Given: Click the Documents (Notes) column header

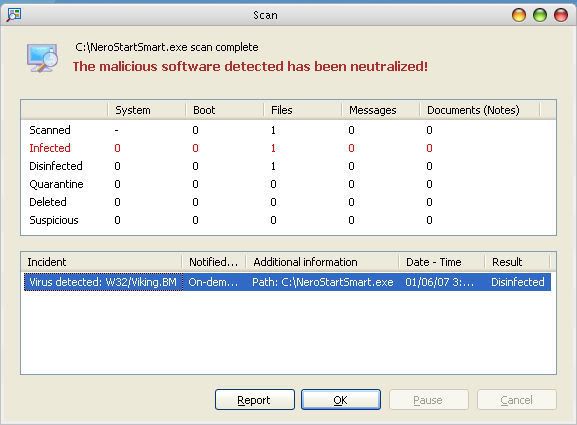Looking at the screenshot, I should click(479, 110).
